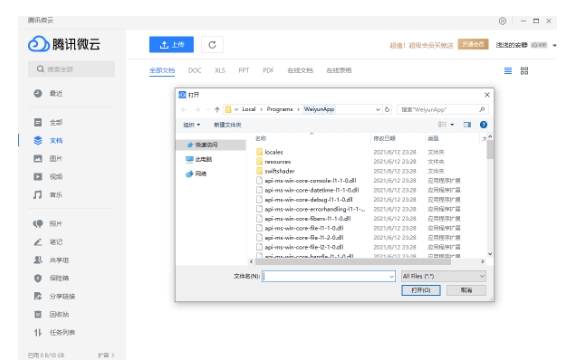Open the dialog view options dropdown
Image resolution: width=588 pixels, height=360 pixels.
pyautogui.click(x=452, y=125)
